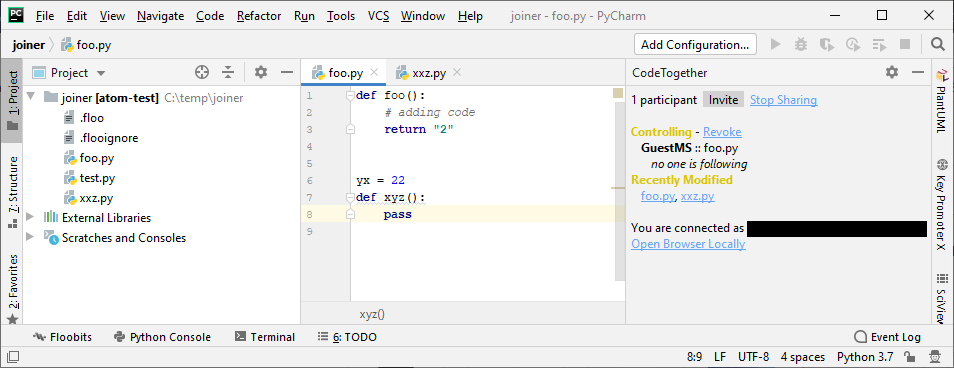The height and width of the screenshot is (368, 954).
Task: Switch to the xxz.py editor tab
Action: (428, 73)
